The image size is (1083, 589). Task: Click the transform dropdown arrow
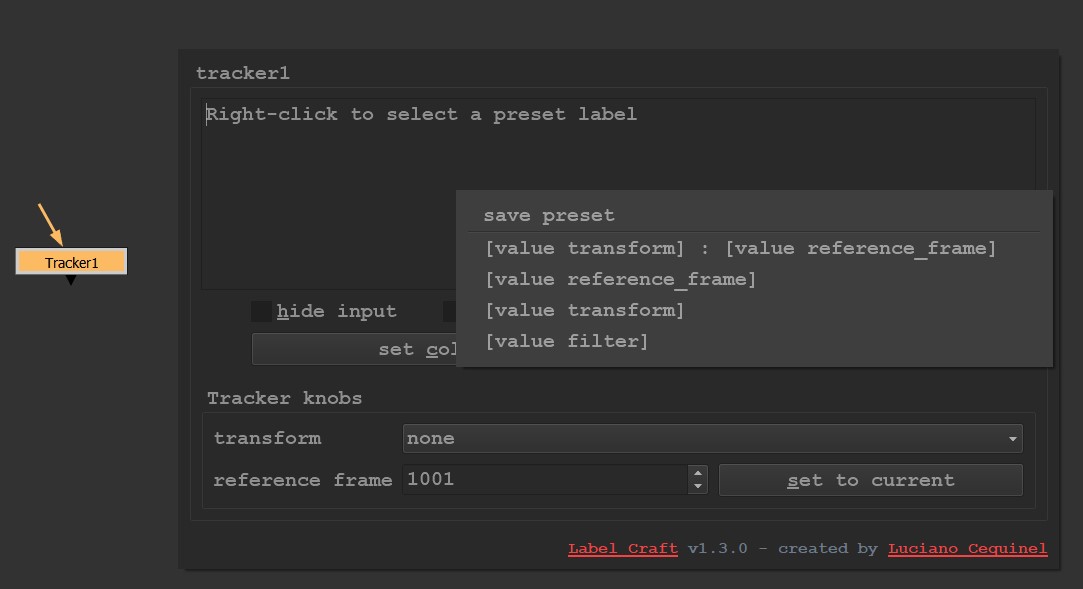coord(1012,439)
